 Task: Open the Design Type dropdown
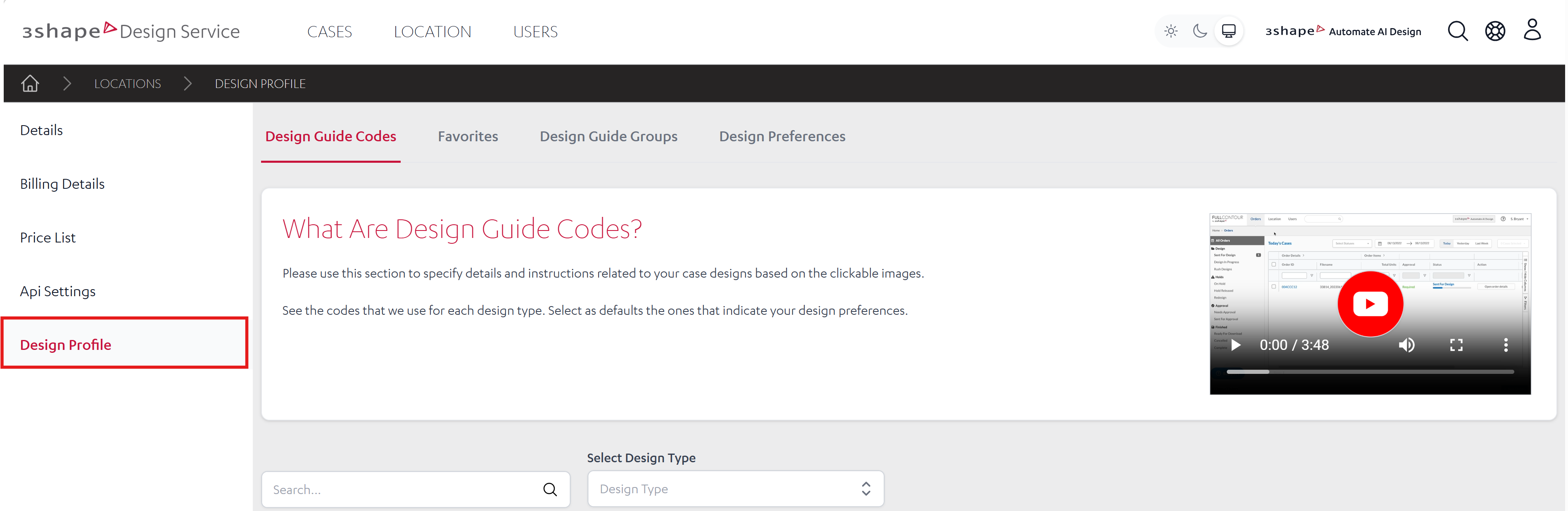coord(735,488)
